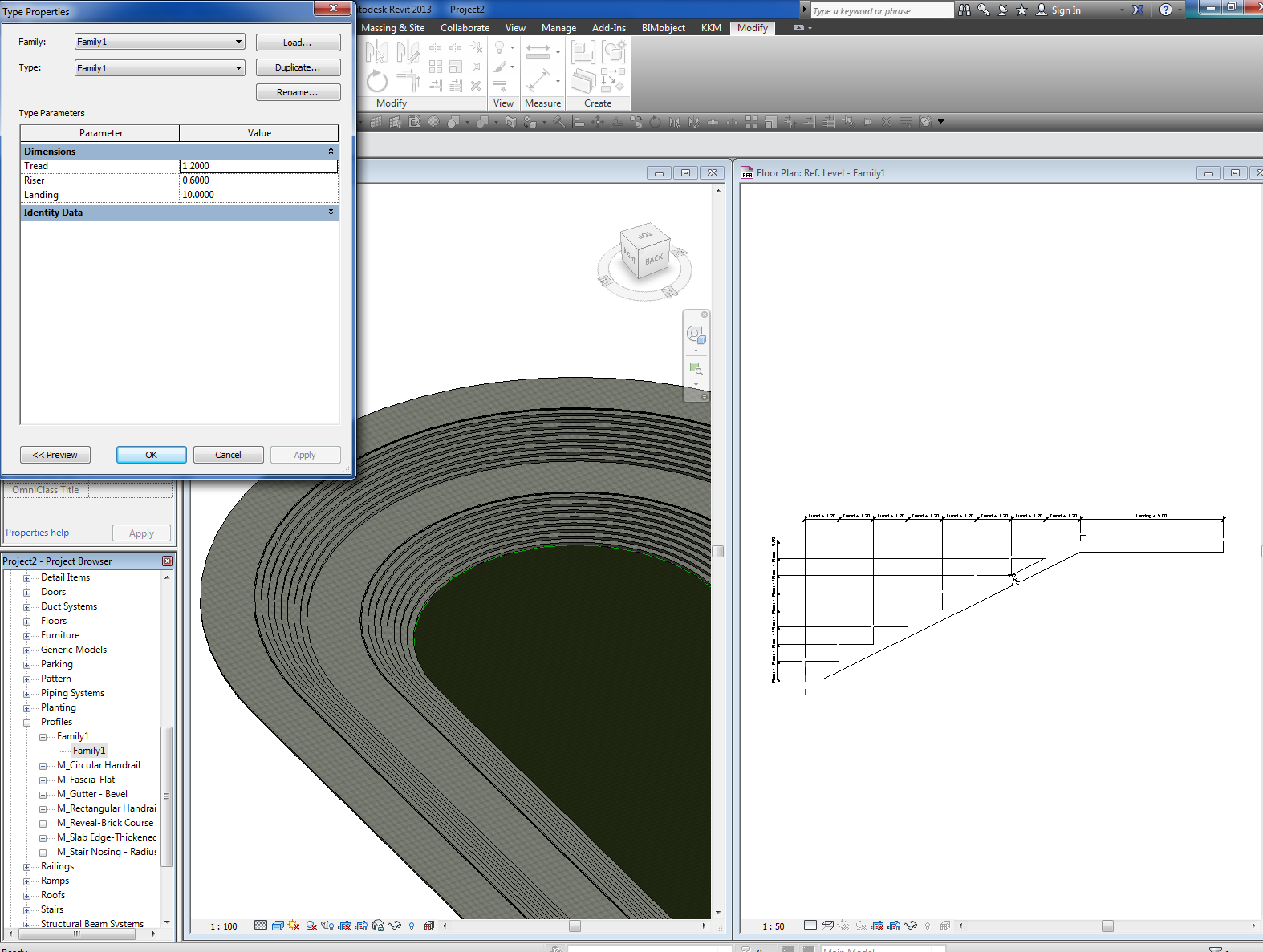
Task: Click the Tread value input field
Action: click(x=258, y=166)
